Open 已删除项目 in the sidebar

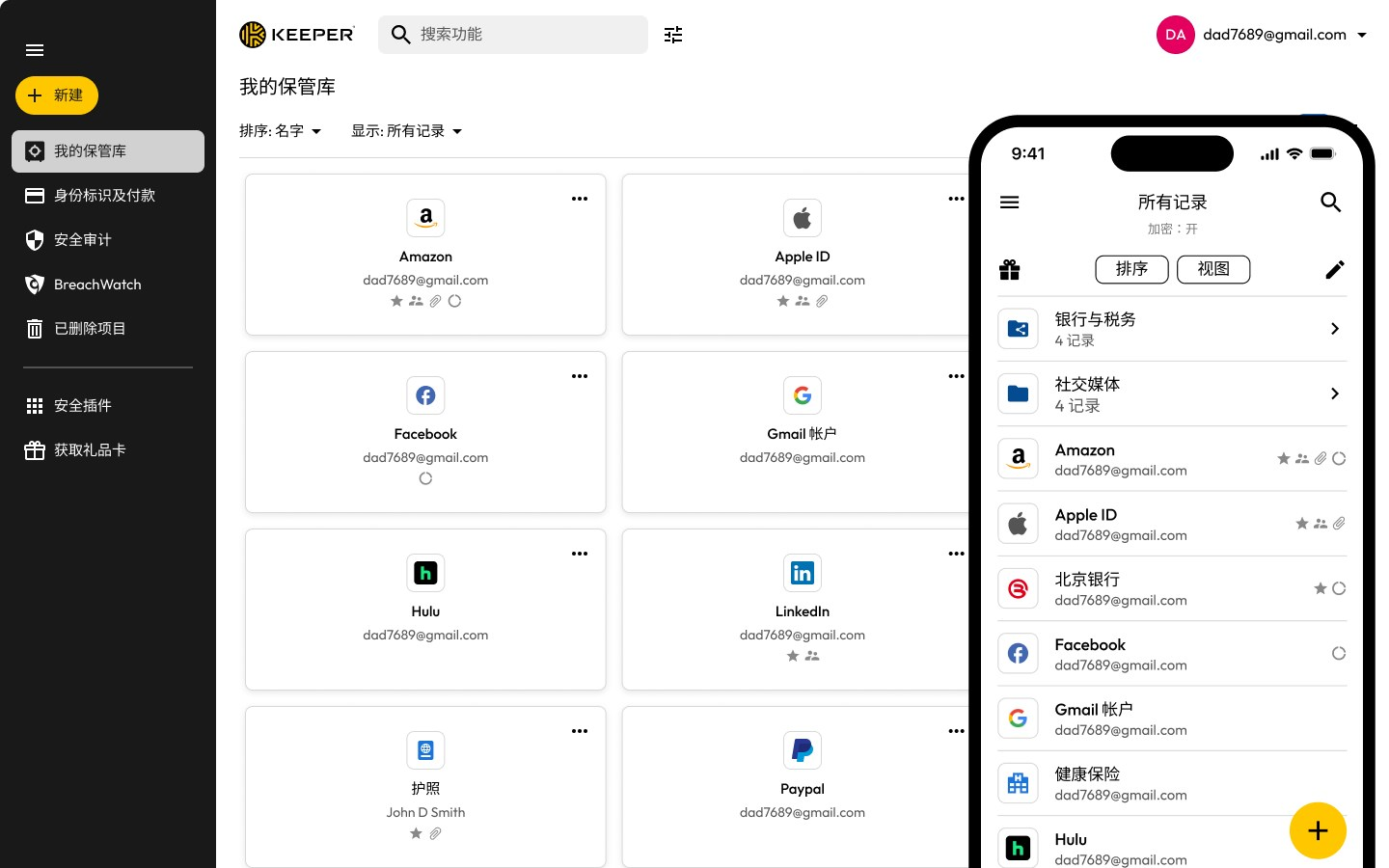[108, 329]
